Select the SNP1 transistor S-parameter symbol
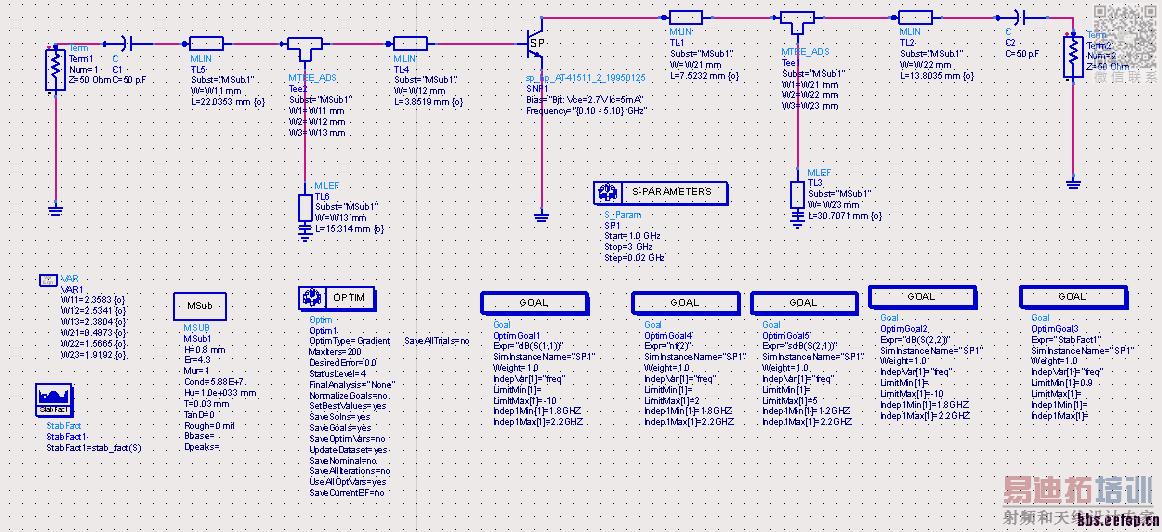This screenshot has height=532, width=1162. (536, 44)
